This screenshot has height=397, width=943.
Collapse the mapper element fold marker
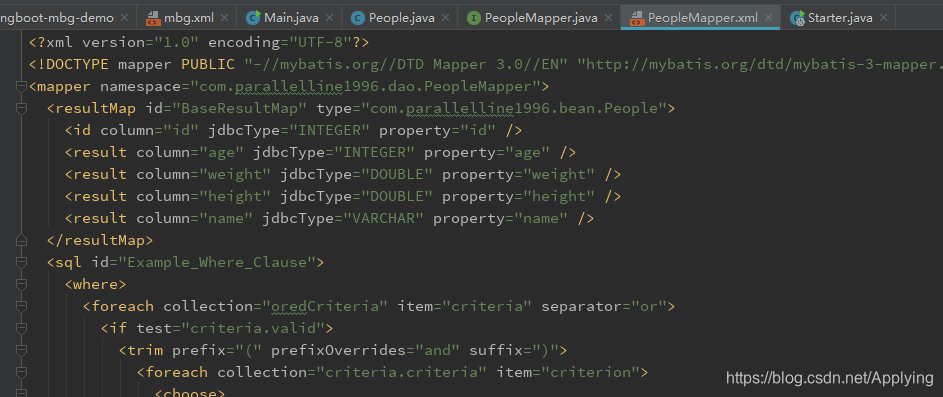(x=22, y=87)
